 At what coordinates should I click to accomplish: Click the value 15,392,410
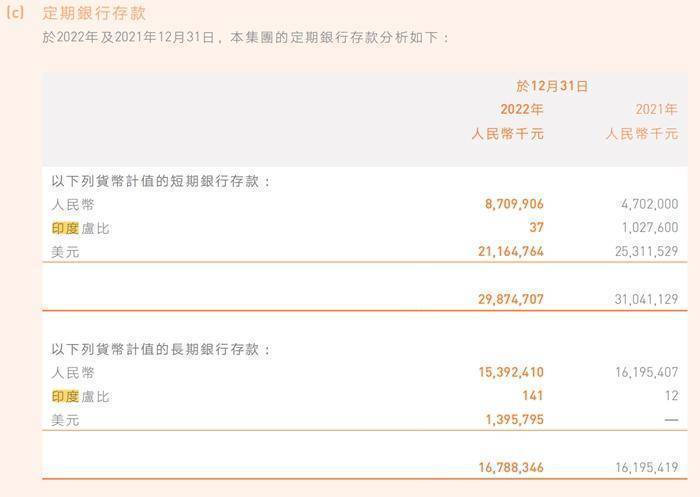coord(511,372)
